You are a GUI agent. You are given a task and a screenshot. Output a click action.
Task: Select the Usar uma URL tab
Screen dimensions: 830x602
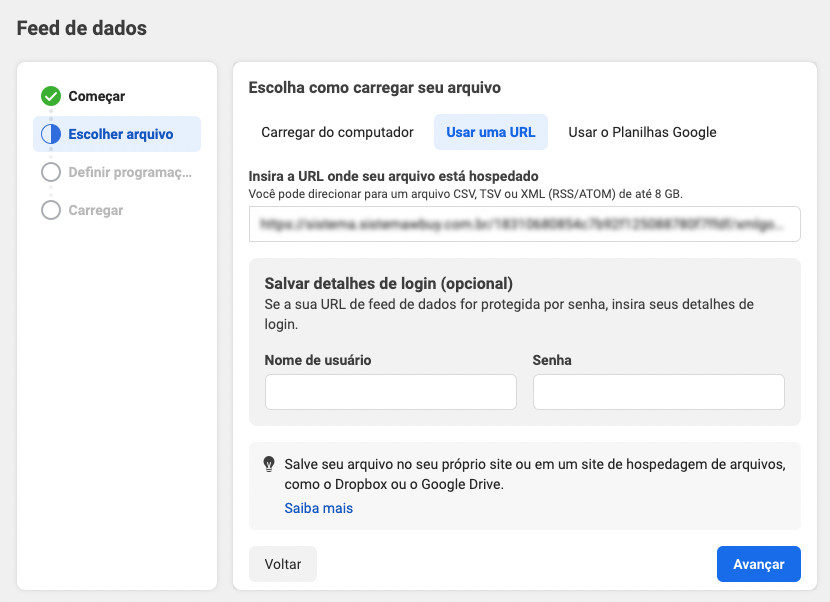(x=490, y=132)
